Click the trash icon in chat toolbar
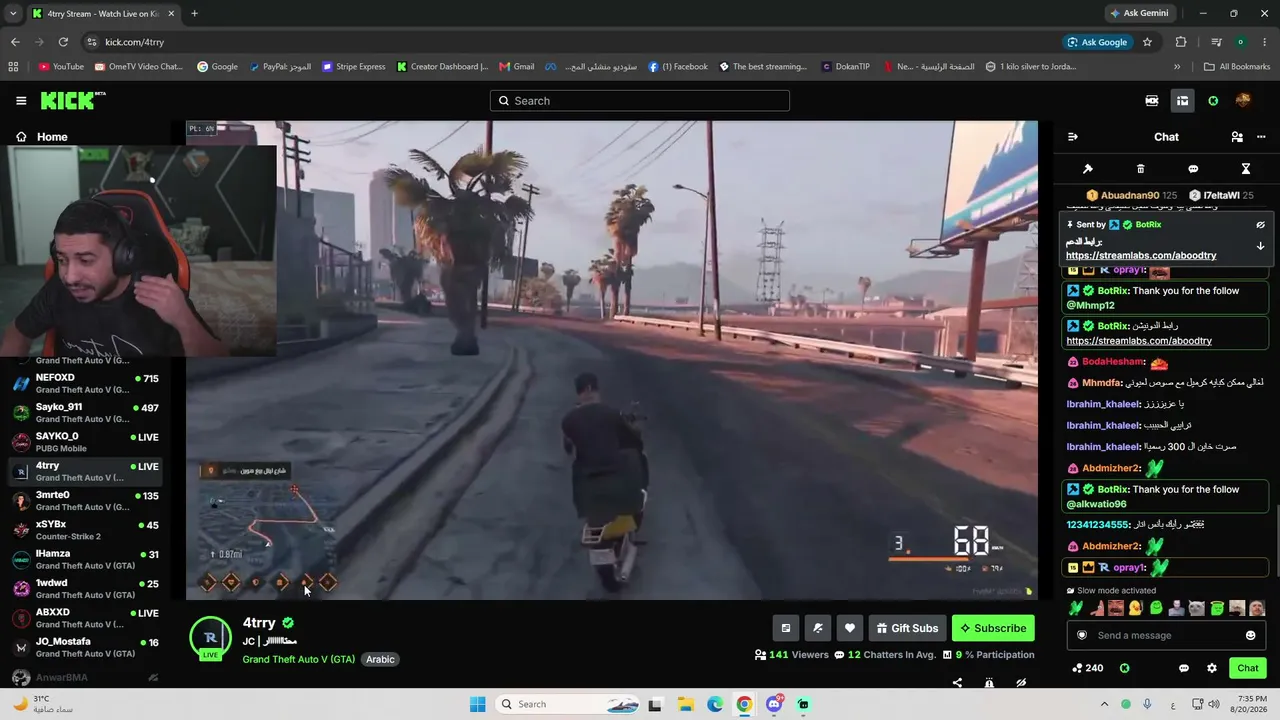 click(1141, 169)
